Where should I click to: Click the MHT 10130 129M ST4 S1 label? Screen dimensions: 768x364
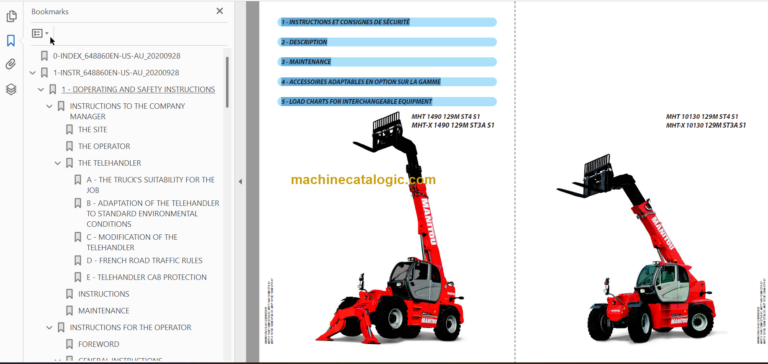pos(702,117)
